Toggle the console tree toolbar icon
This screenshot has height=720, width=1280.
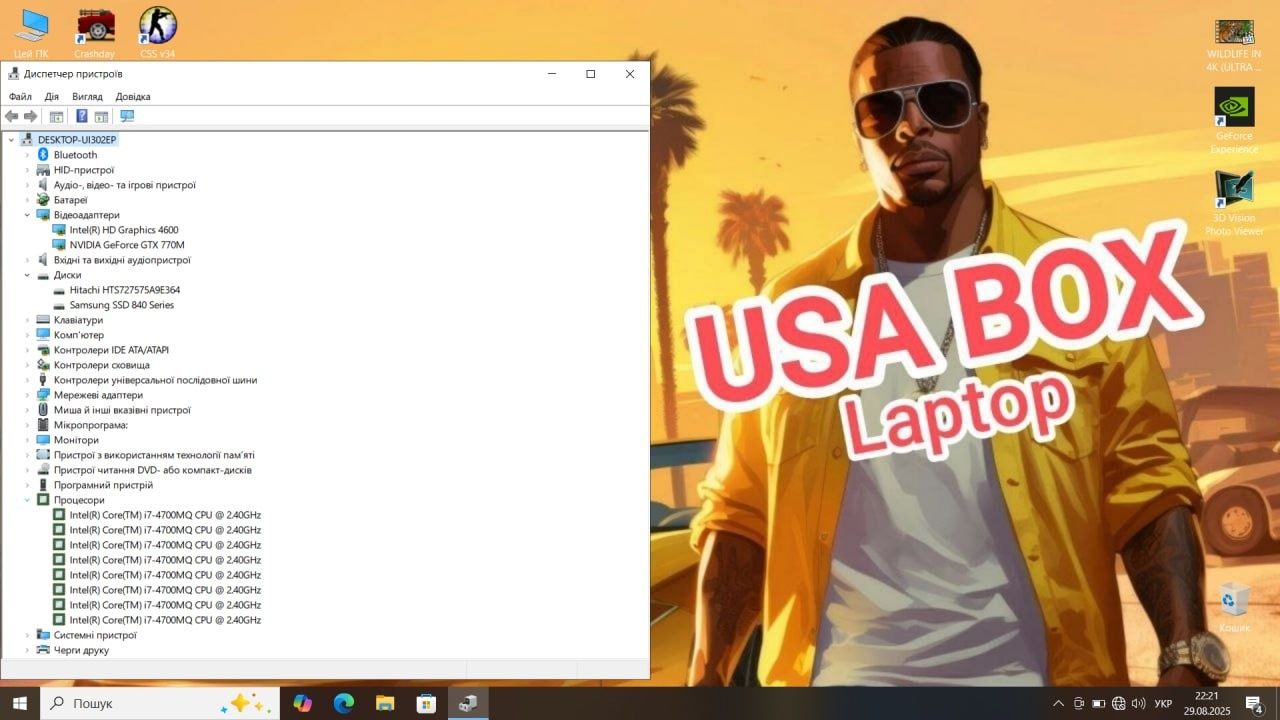pos(57,116)
